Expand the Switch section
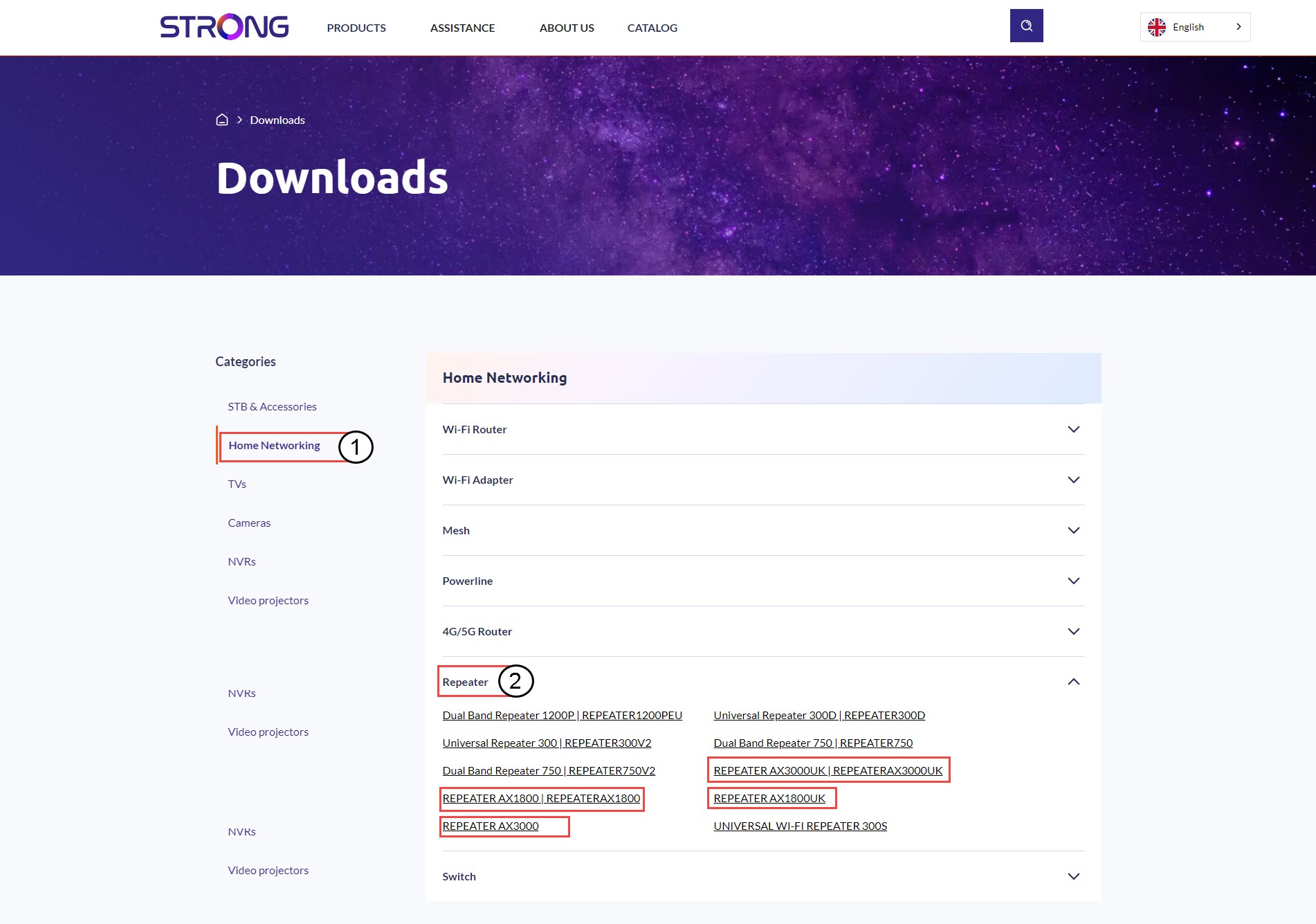This screenshot has width=1316, height=924. (763, 876)
